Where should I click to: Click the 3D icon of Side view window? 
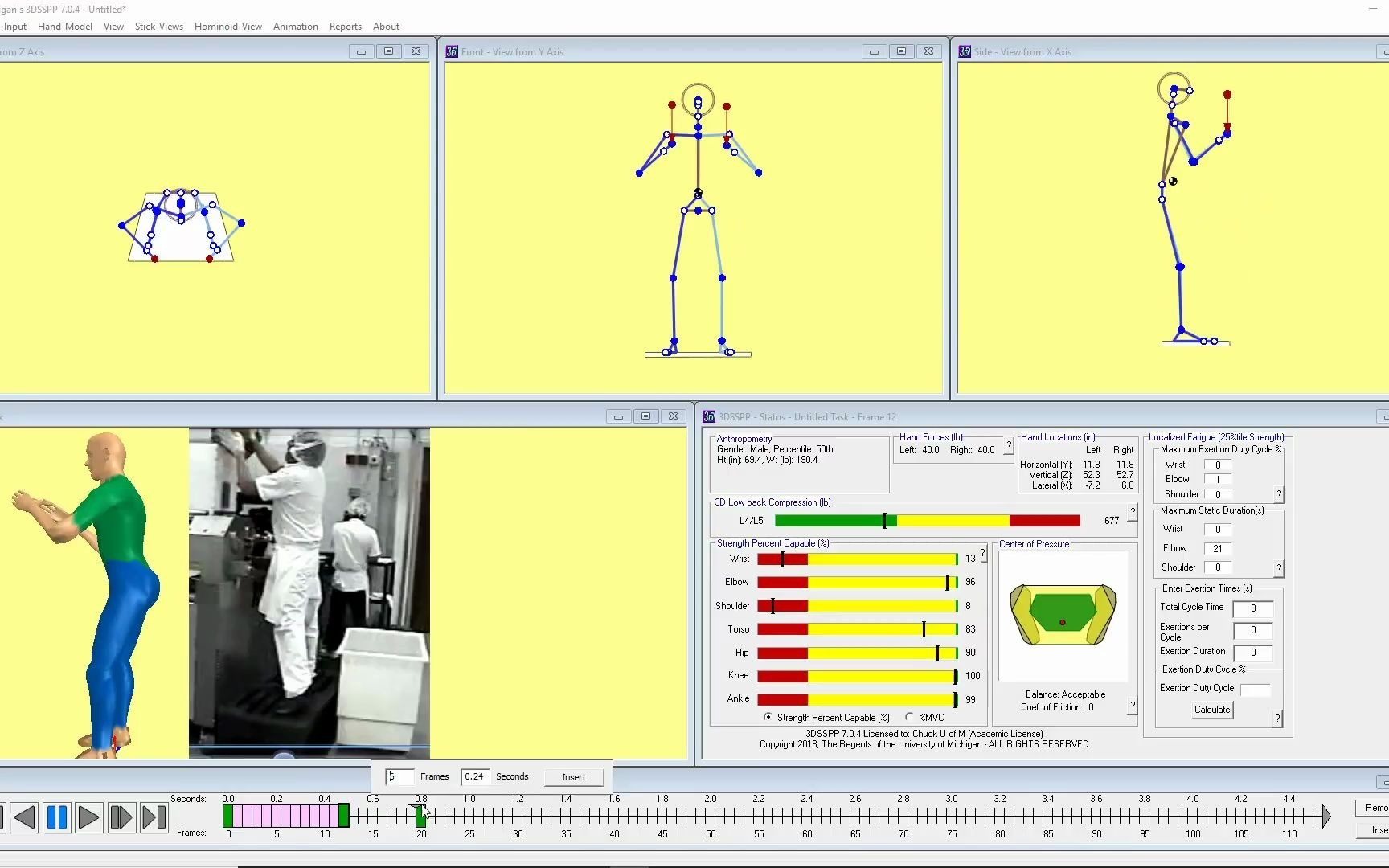pyautogui.click(x=965, y=51)
